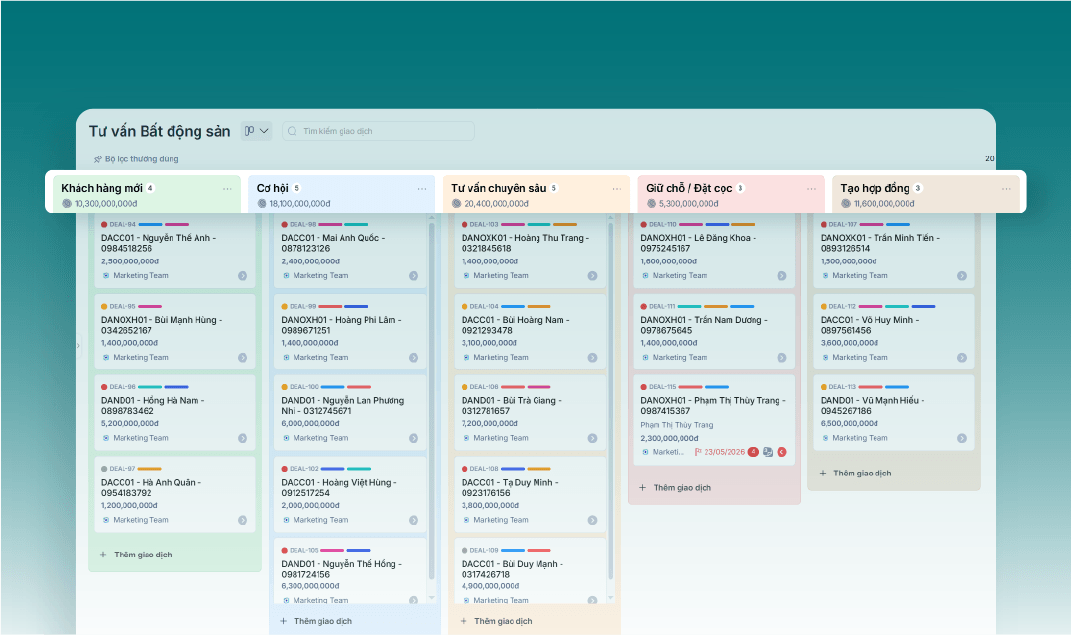Open the board view switcher dropdown
Screen dimensions: 1071x635
pyautogui.click(x=257, y=131)
